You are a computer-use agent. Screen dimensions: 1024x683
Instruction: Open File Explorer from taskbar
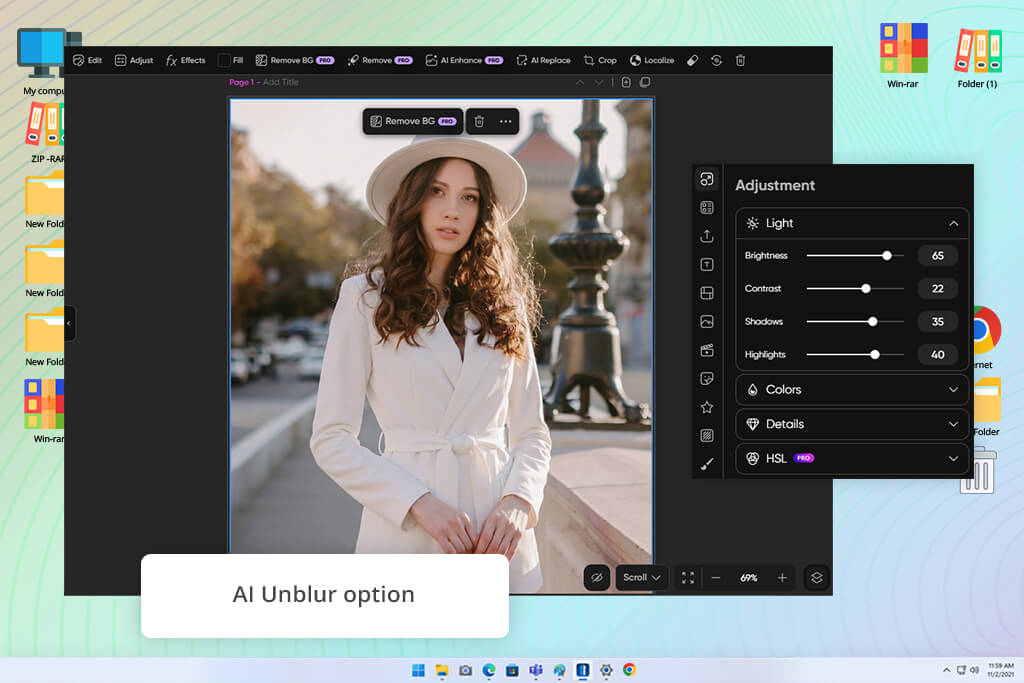point(442,670)
